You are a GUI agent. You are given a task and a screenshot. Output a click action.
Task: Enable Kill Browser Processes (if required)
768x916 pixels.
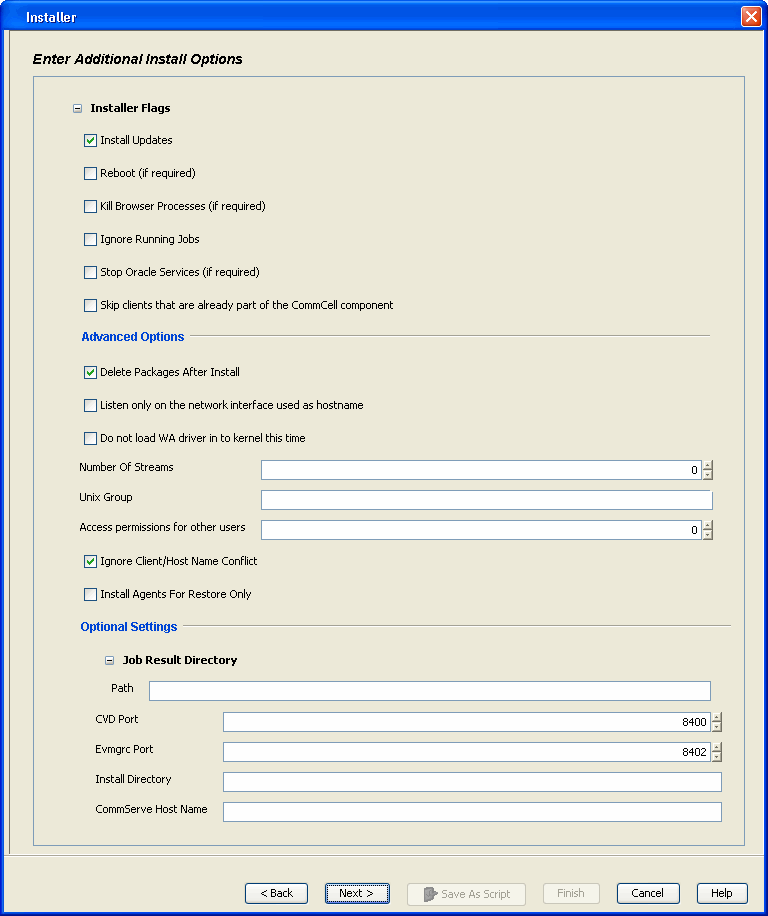pyautogui.click(x=90, y=206)
